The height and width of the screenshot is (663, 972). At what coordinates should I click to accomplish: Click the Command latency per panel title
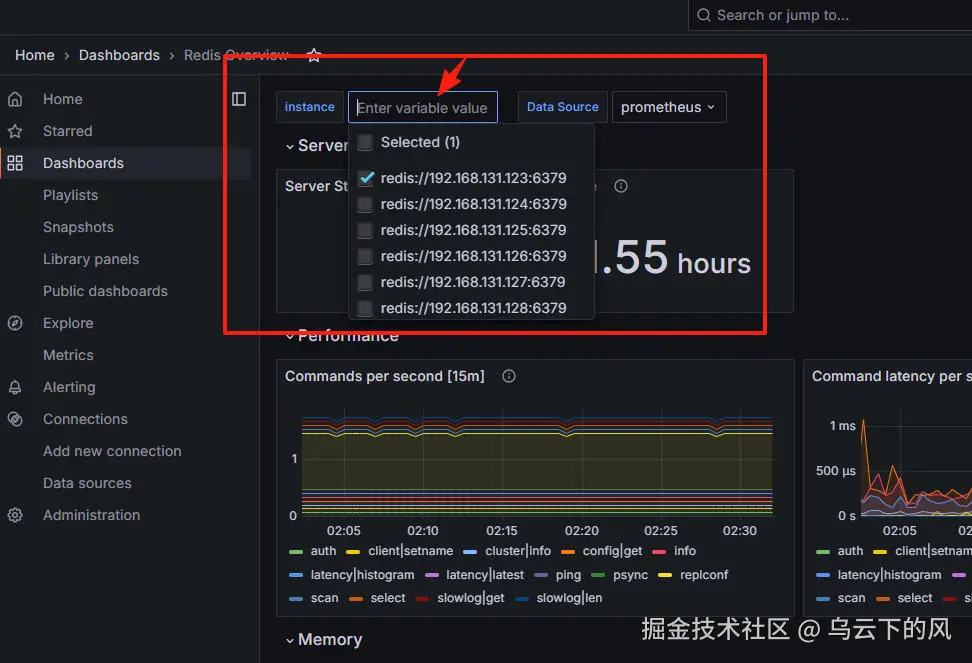click(x=891, y=376)
